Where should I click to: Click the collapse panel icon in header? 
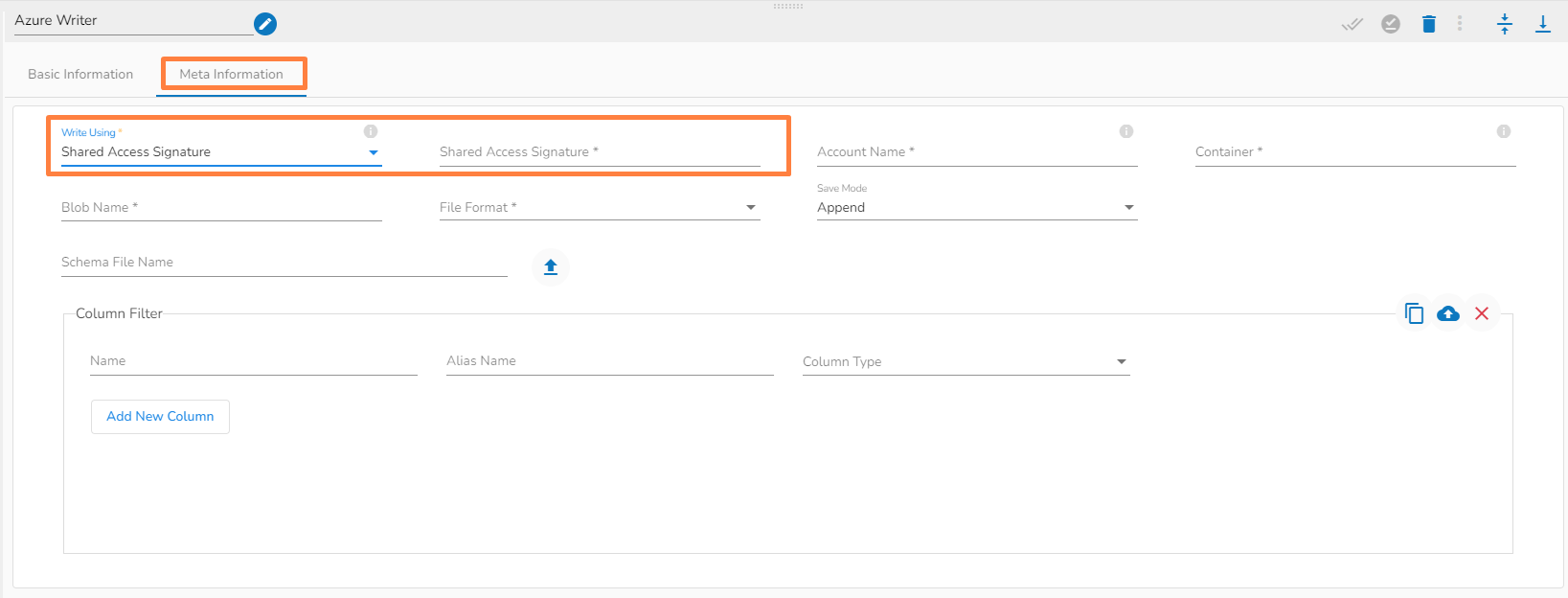[1505, 24]
